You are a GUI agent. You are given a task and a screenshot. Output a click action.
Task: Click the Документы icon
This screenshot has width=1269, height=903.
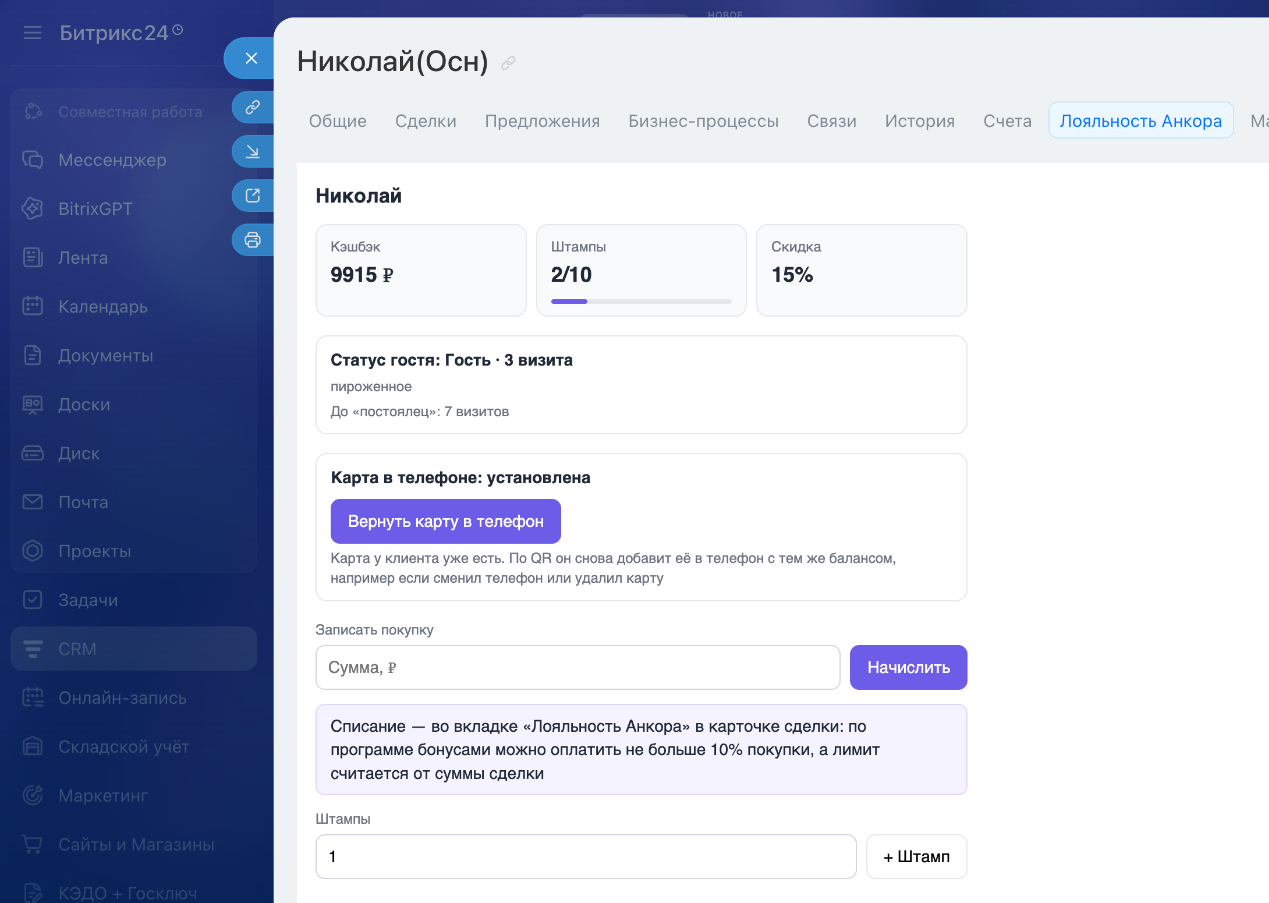[33, 356]
